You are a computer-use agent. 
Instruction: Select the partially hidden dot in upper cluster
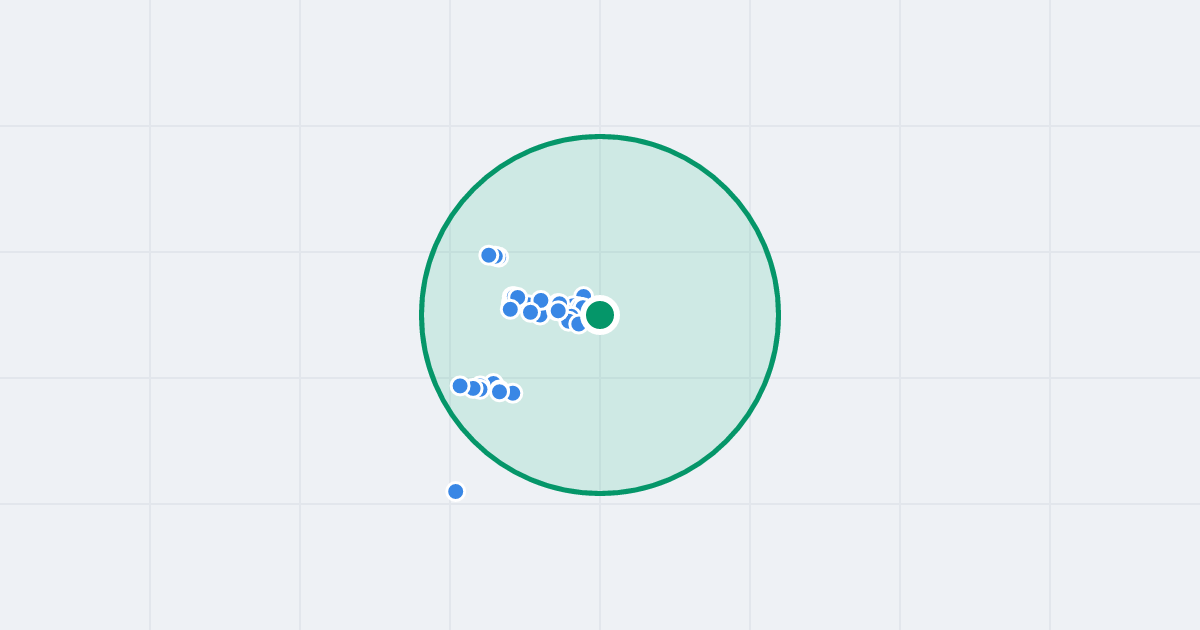tap(498, 256)
